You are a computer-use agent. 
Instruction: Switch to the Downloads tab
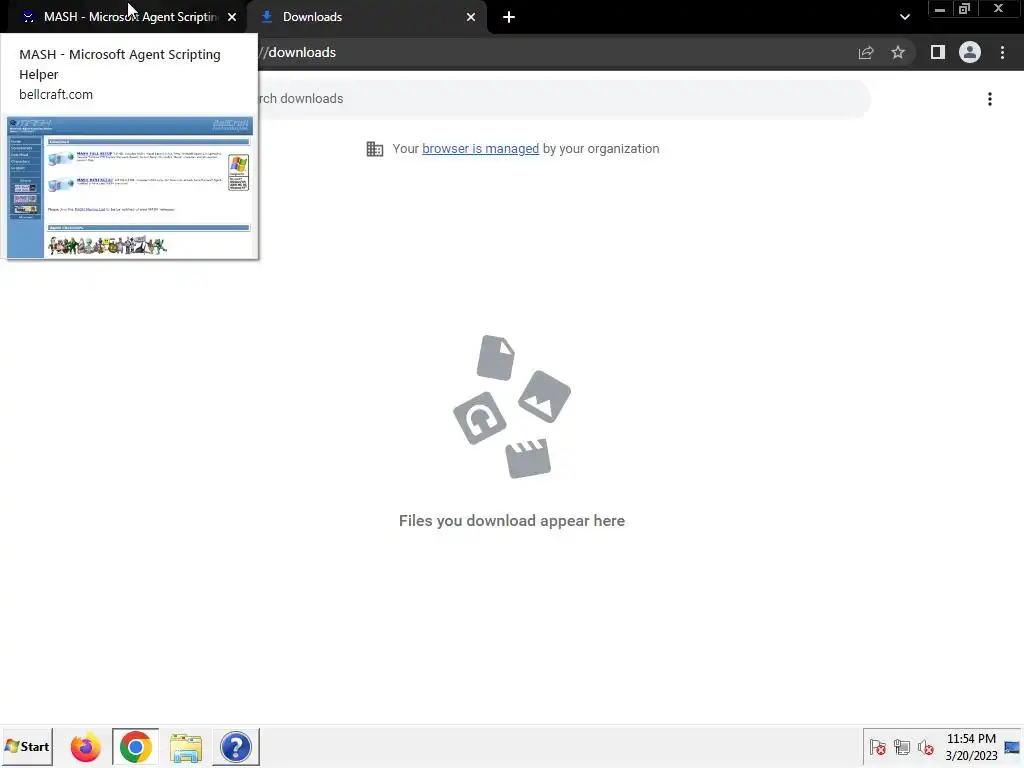[367, 17]
